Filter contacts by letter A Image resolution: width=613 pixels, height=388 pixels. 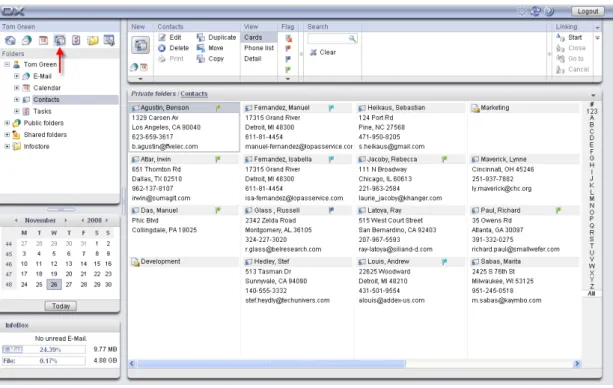click(x=592, y=118)
